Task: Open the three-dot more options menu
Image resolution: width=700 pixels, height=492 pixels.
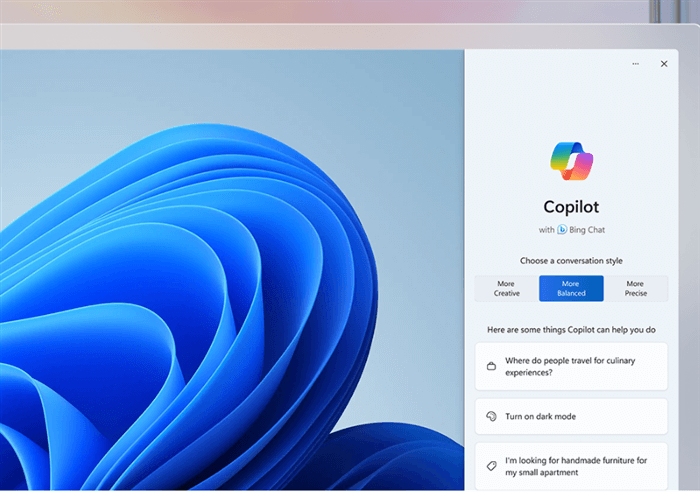Action: [x=635, y=64]
